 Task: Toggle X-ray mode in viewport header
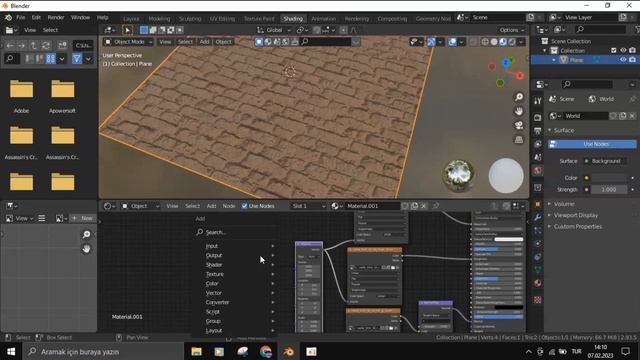(x=473, y=42)
